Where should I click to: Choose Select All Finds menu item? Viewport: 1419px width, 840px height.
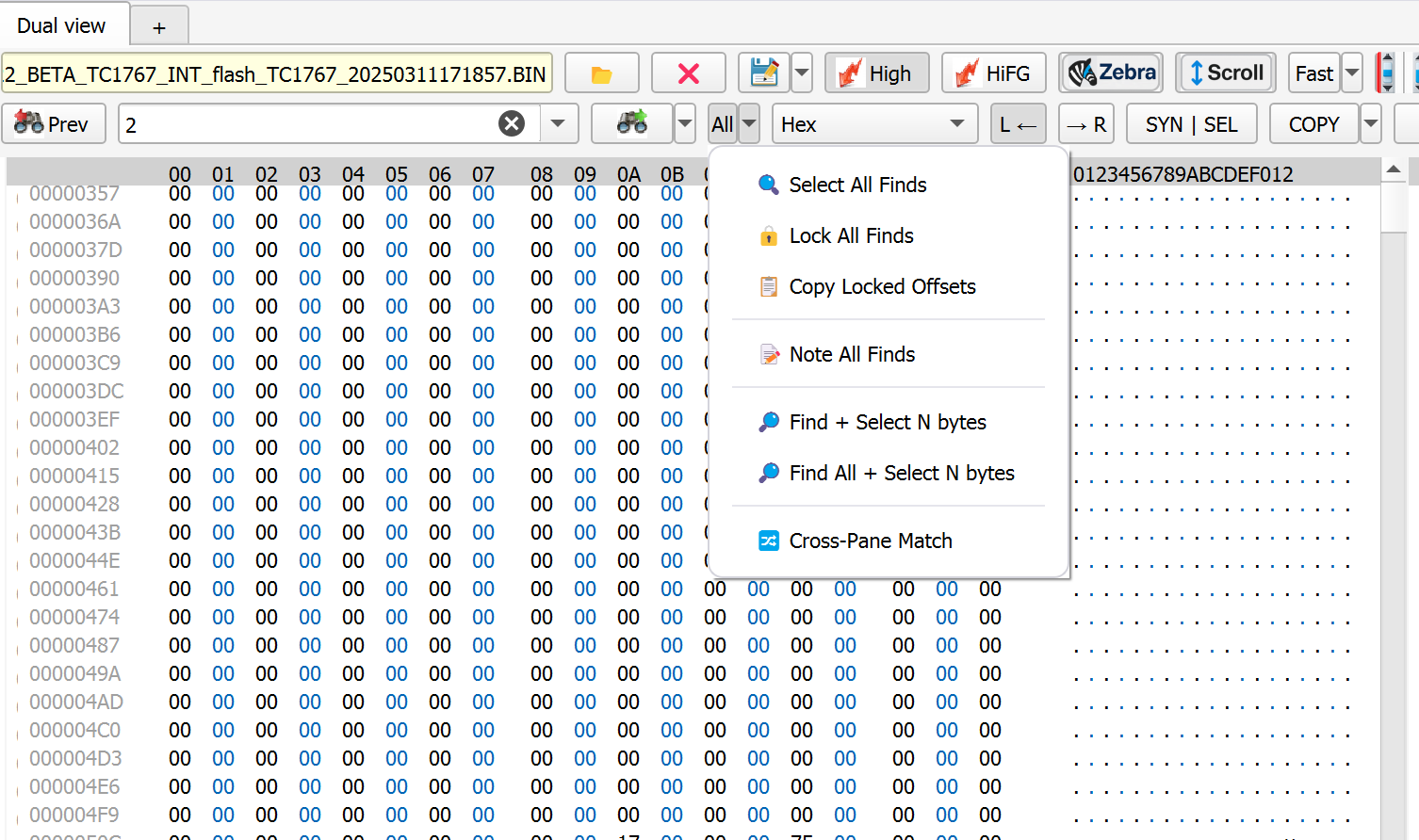889,185
